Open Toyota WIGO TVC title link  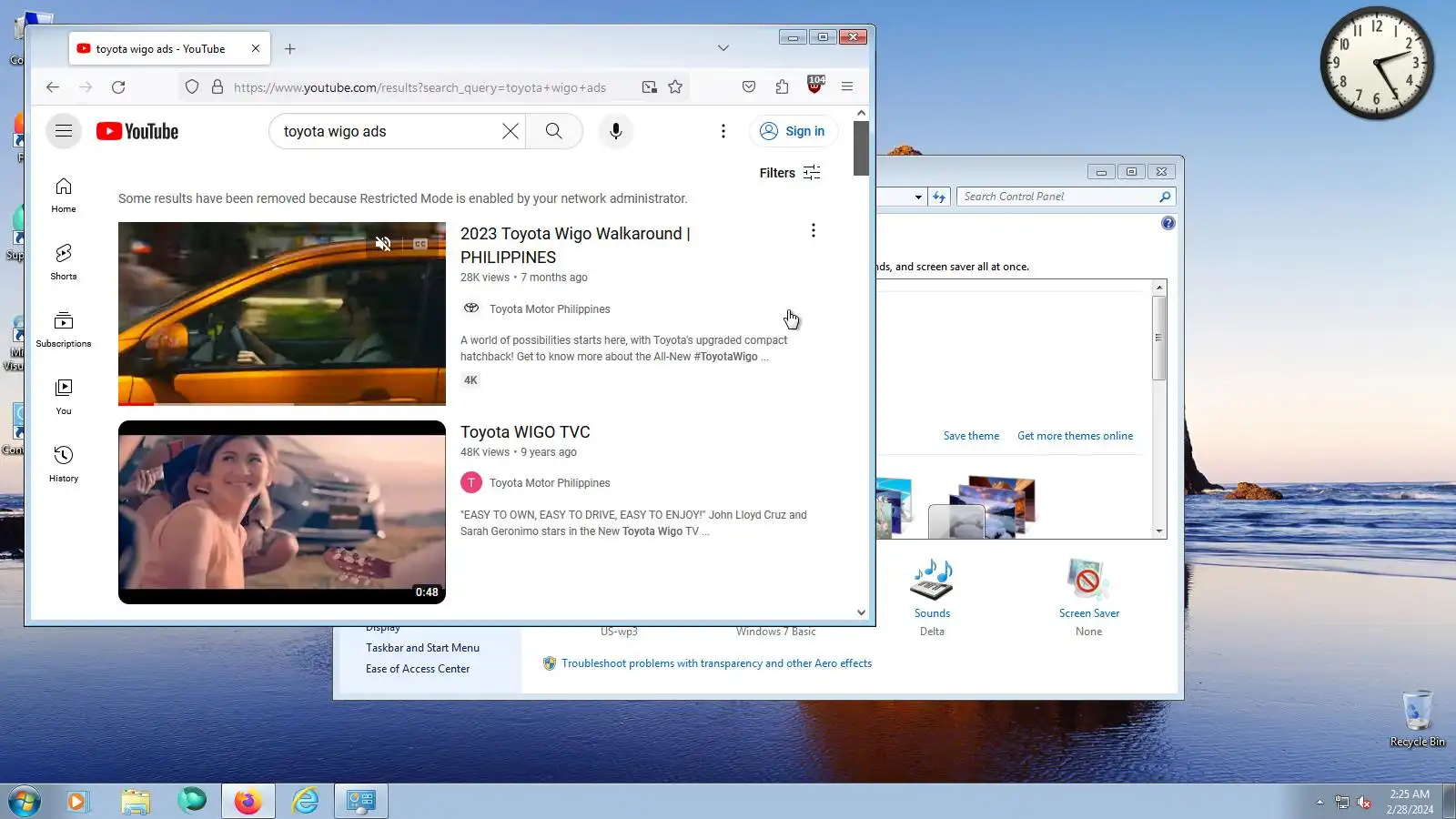525,432
